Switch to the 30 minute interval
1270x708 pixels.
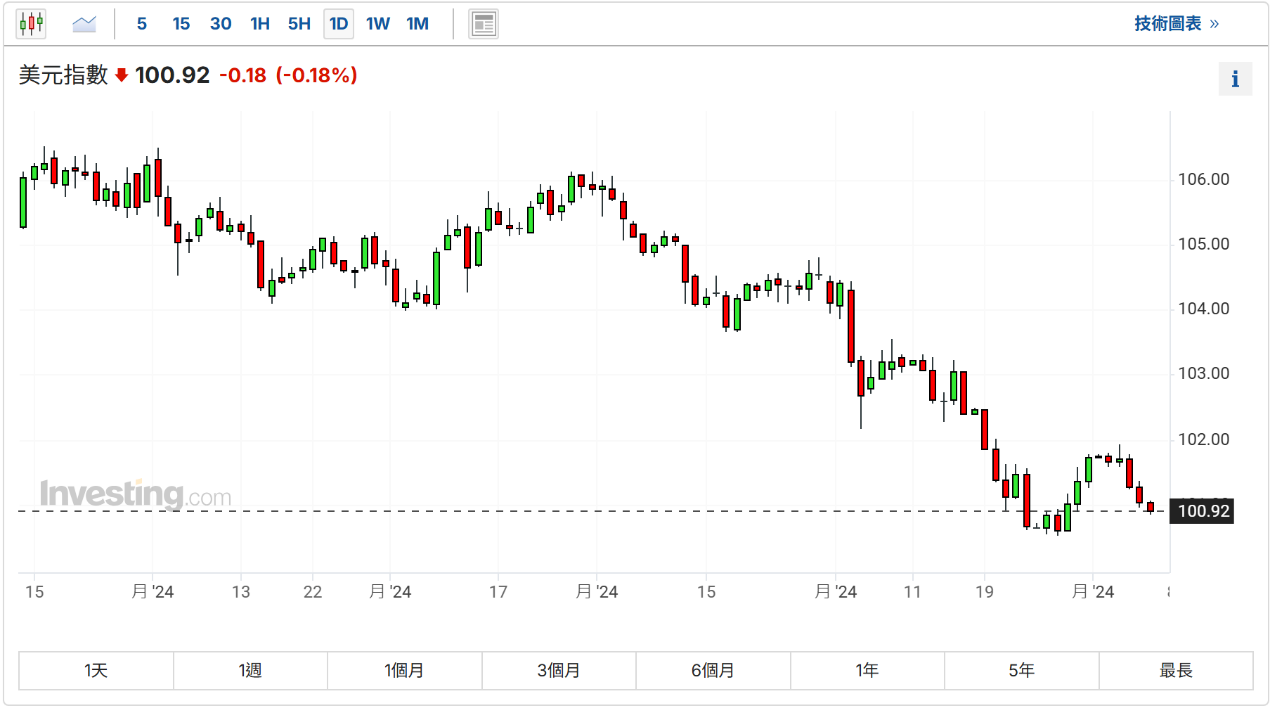[221, 23]
